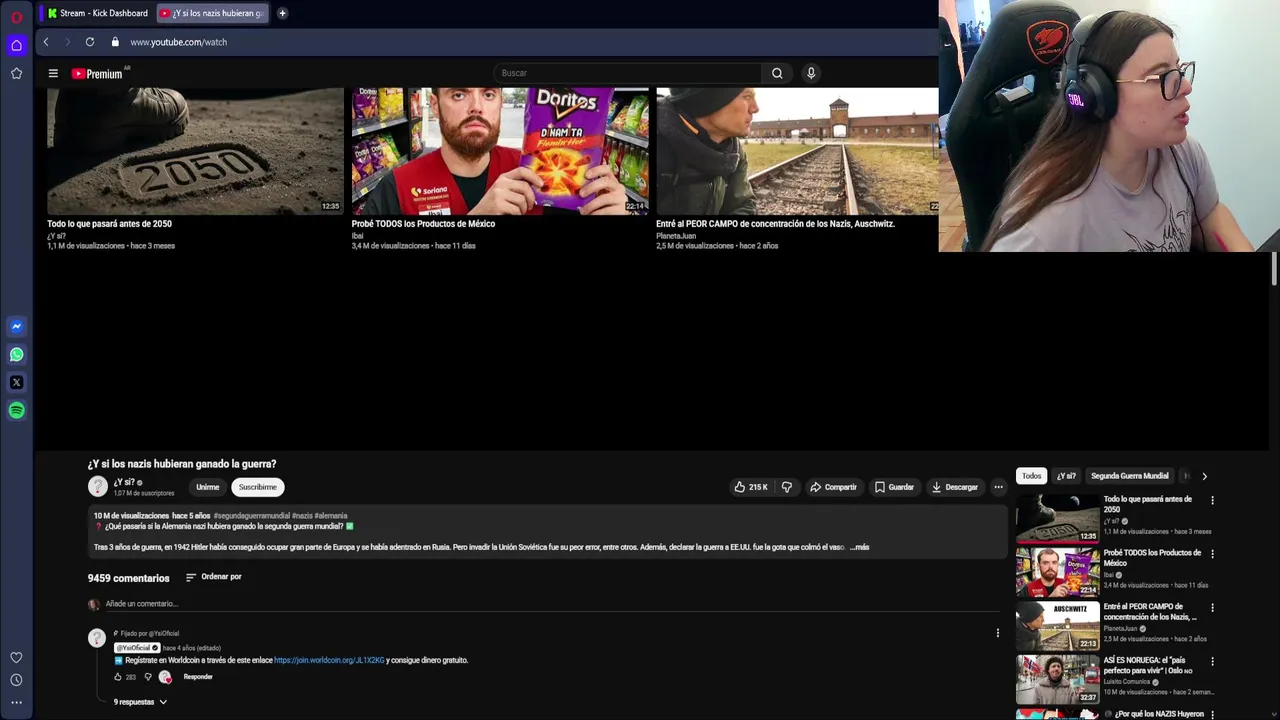Click the address bar URL field
This screenshot has height=720, width=1280.
[520, 42]
